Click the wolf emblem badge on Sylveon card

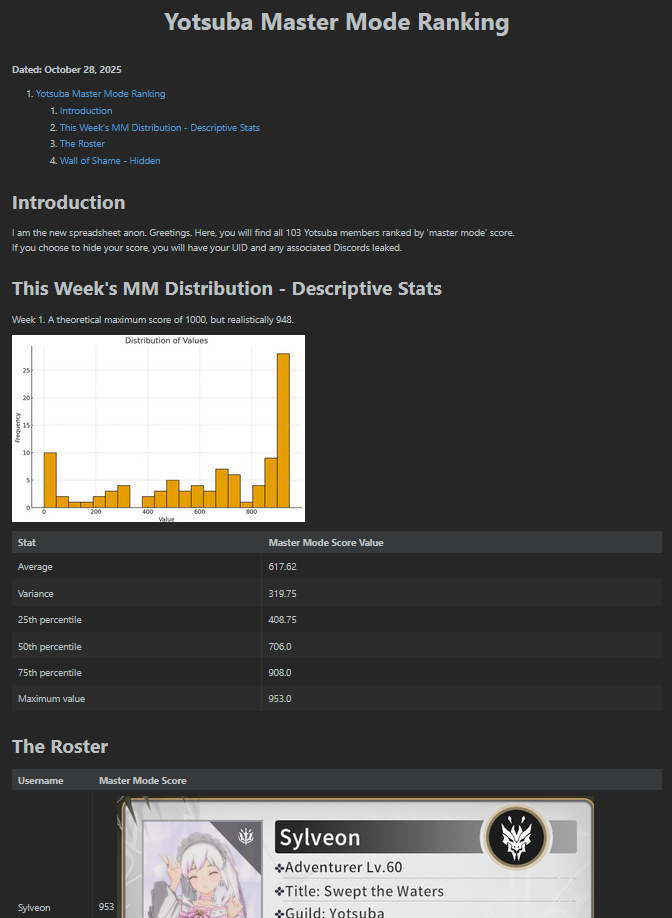click(x=516, y=837)
